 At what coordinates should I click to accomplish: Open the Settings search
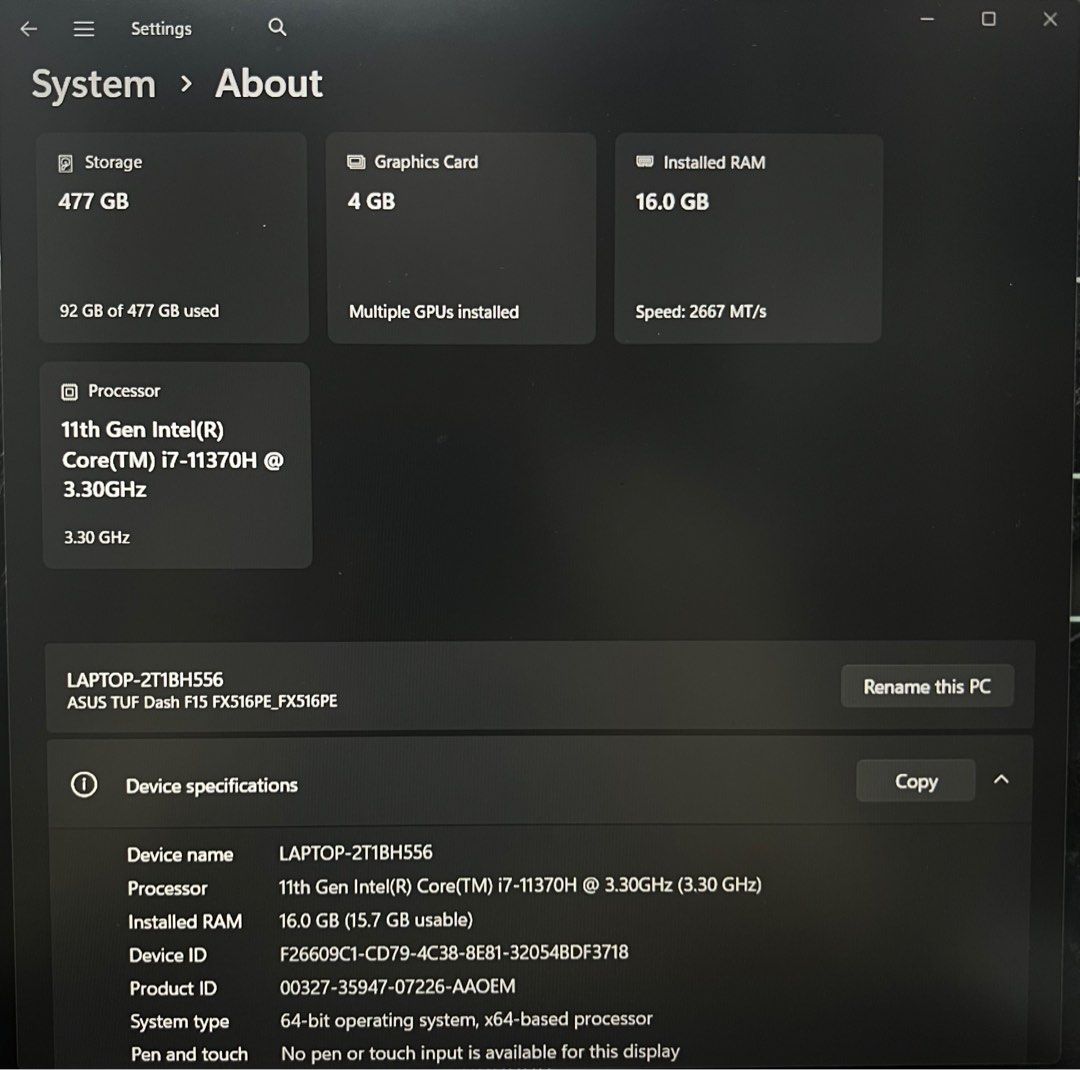[277, 28]
